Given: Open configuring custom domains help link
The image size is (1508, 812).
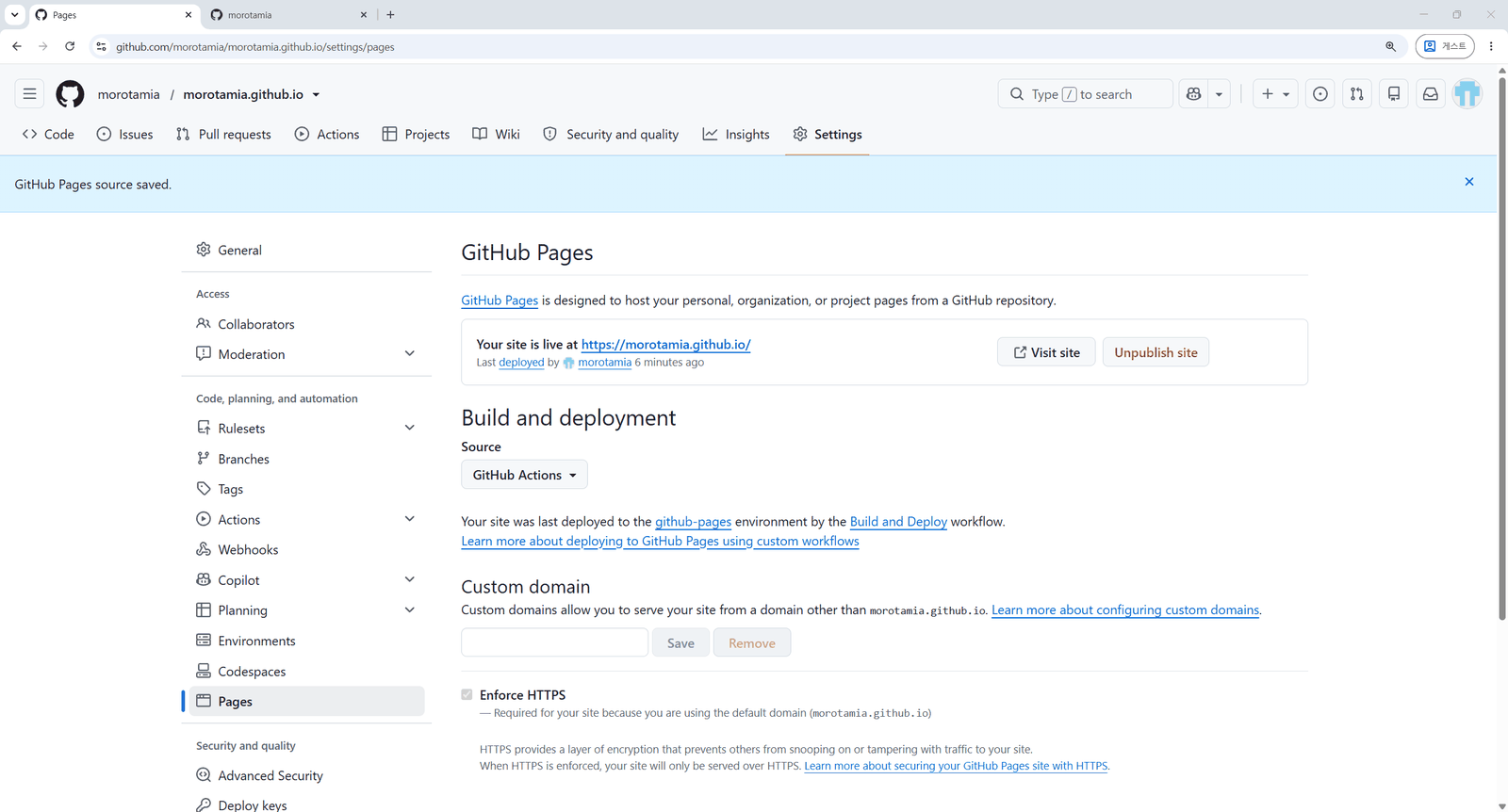Looking at the screenshot, I should (x=1125, y=610).
